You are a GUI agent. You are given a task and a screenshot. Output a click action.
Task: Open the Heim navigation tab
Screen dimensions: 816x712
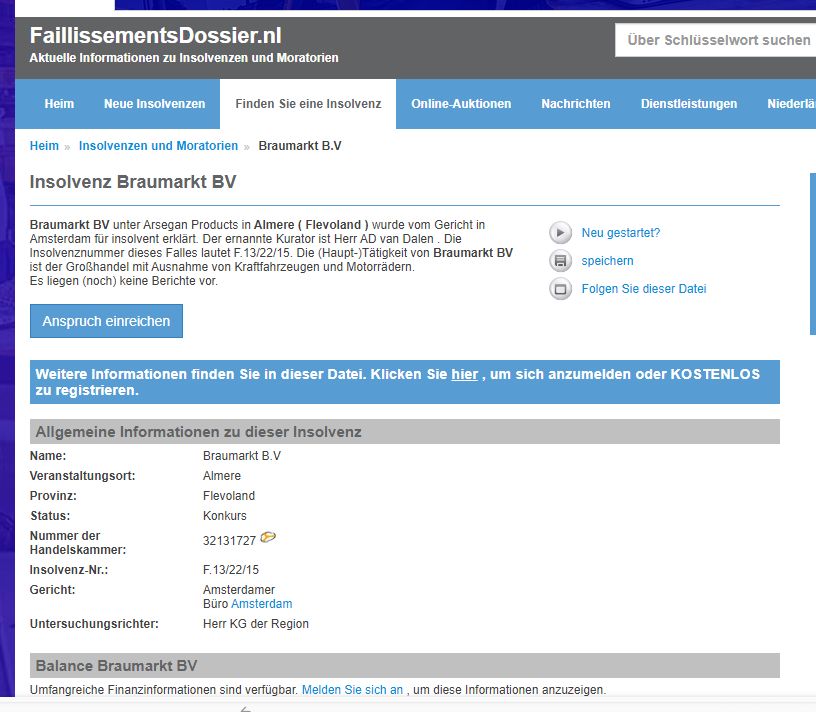tap(59, 104)
